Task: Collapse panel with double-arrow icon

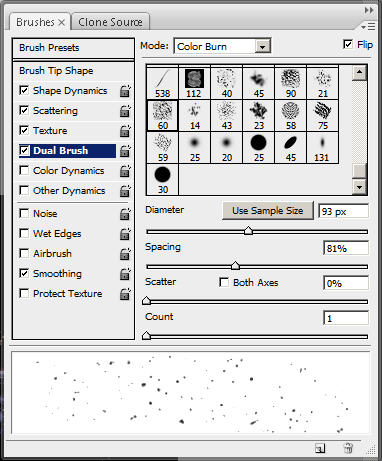Action: coord(369,10)
